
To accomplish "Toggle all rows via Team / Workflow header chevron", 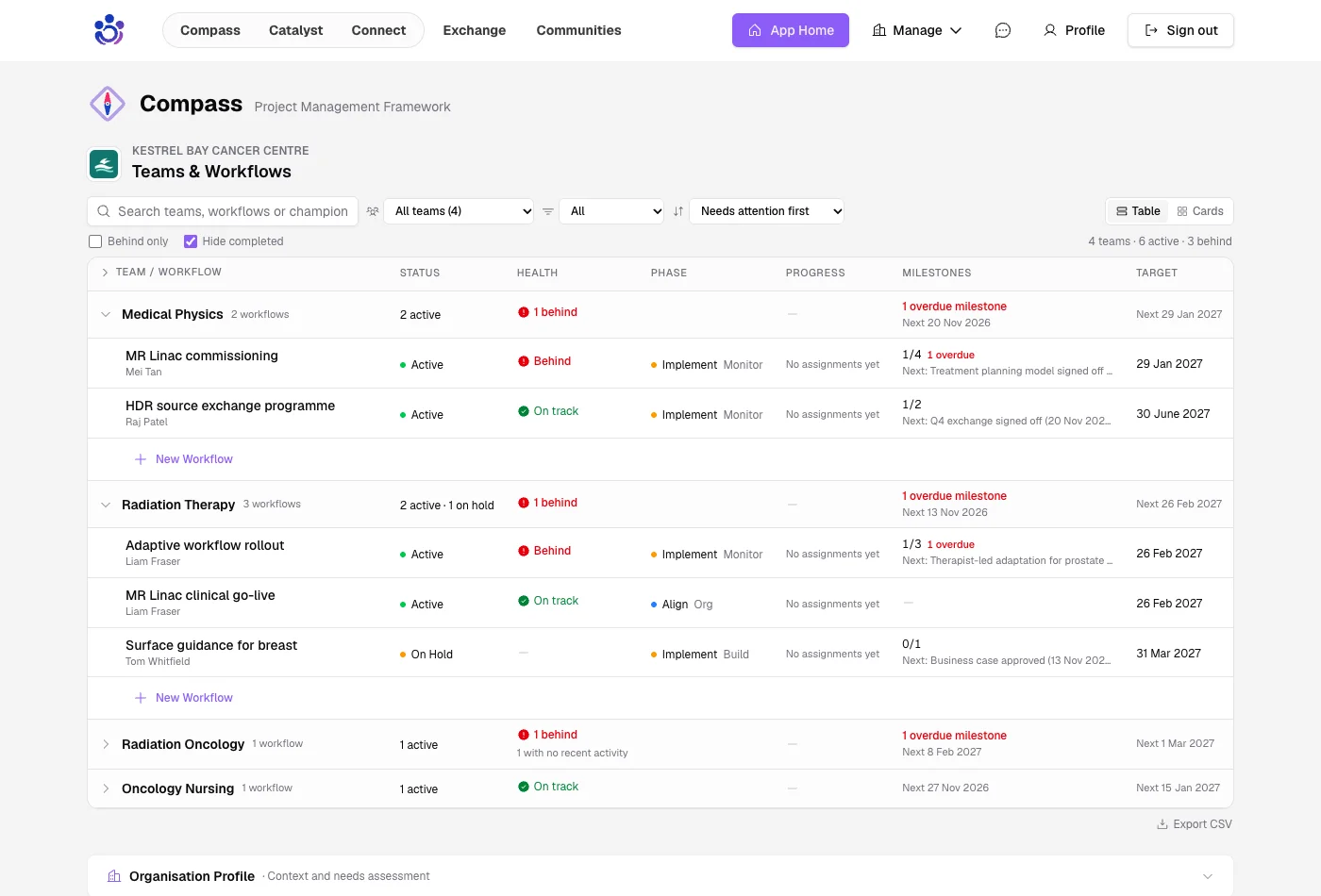I will click(105, 273).
